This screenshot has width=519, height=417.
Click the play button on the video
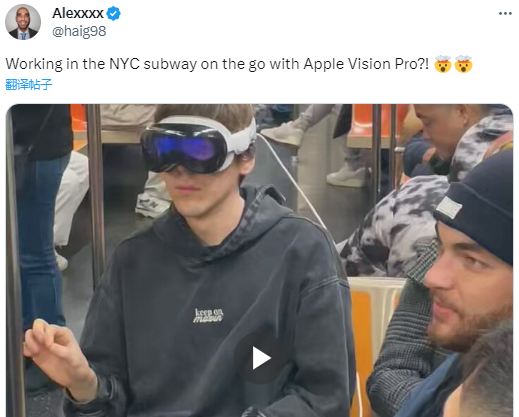[261, 358]
